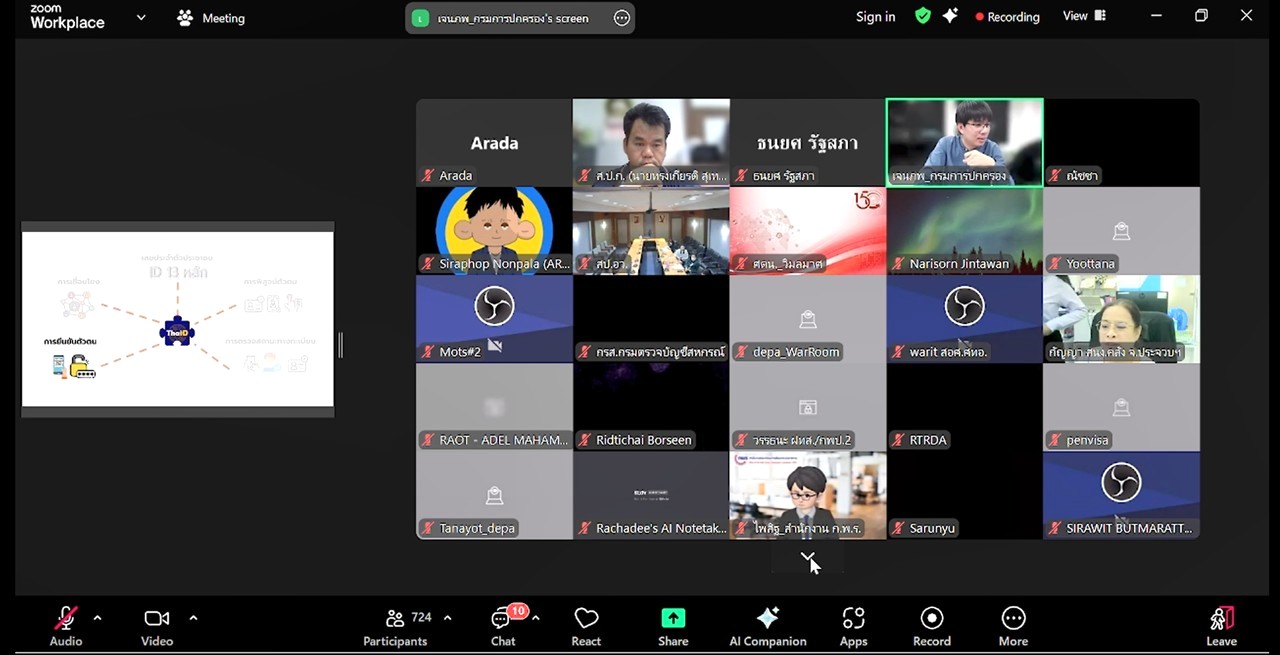Open screen share options ellipsis button
1280x655 pixels.
(x=622, y=18)
